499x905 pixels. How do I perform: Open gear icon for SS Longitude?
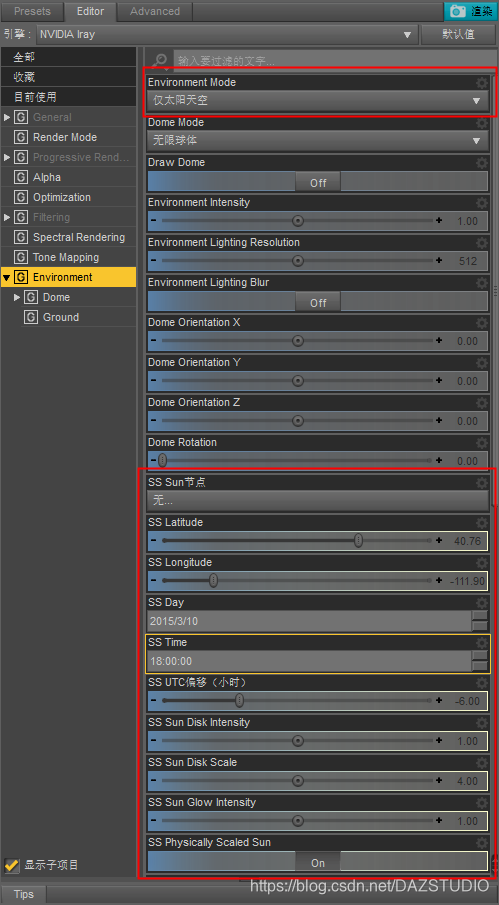[482, 563]
